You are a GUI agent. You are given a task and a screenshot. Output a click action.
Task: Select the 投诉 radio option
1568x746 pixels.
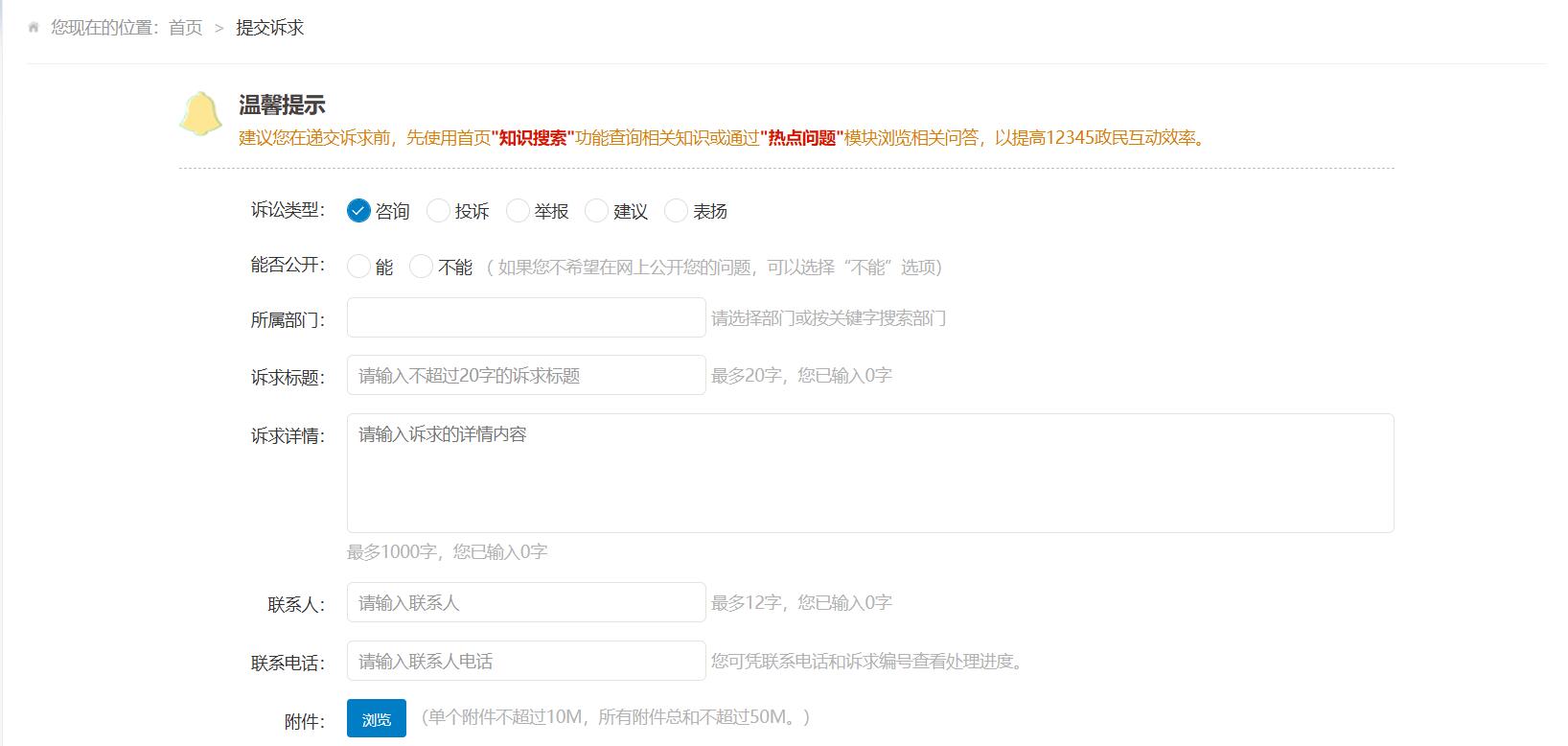(438, 211)
